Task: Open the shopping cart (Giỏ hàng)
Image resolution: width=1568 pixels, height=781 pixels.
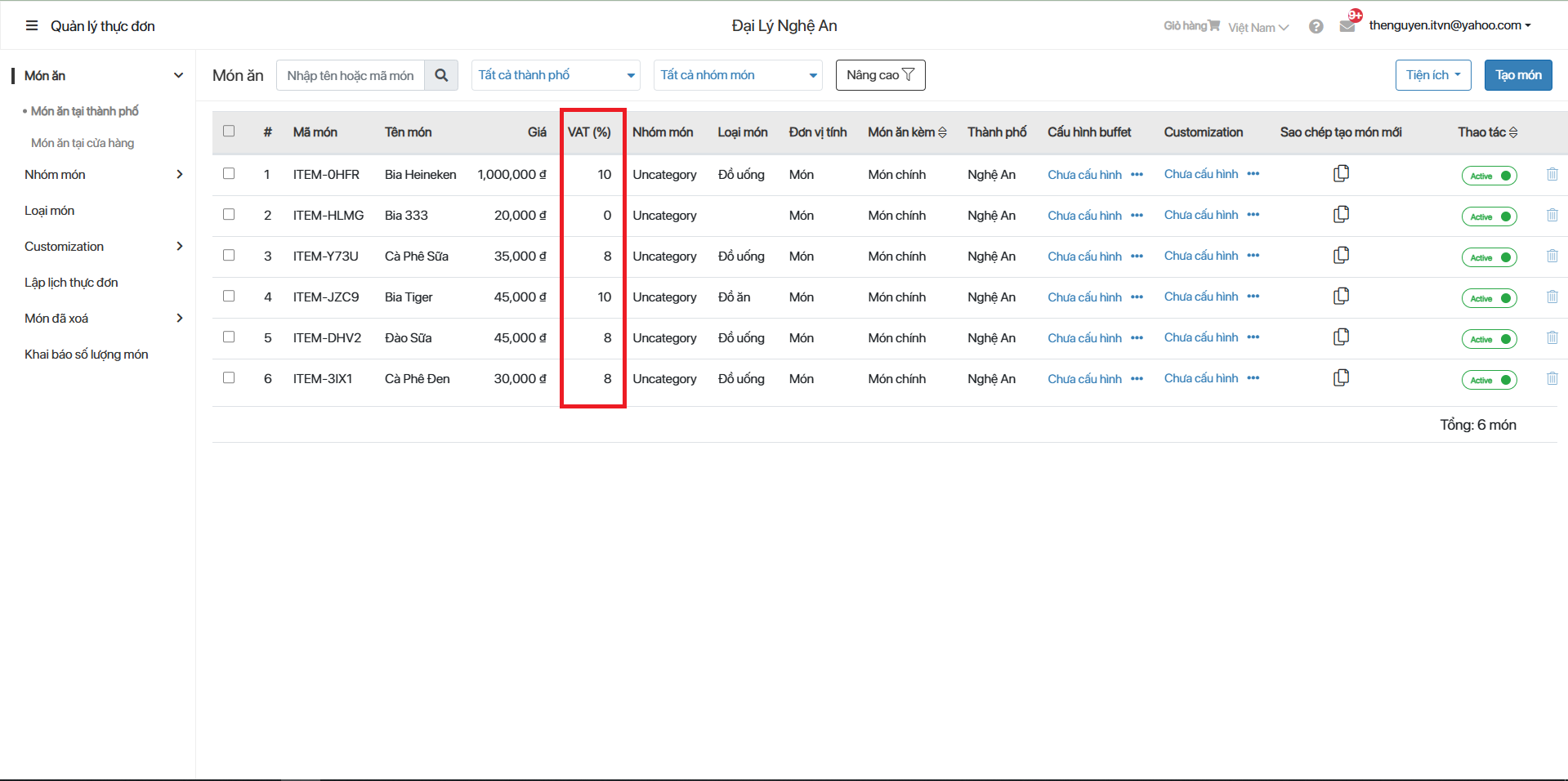Action: click(x=1191, y=26)
